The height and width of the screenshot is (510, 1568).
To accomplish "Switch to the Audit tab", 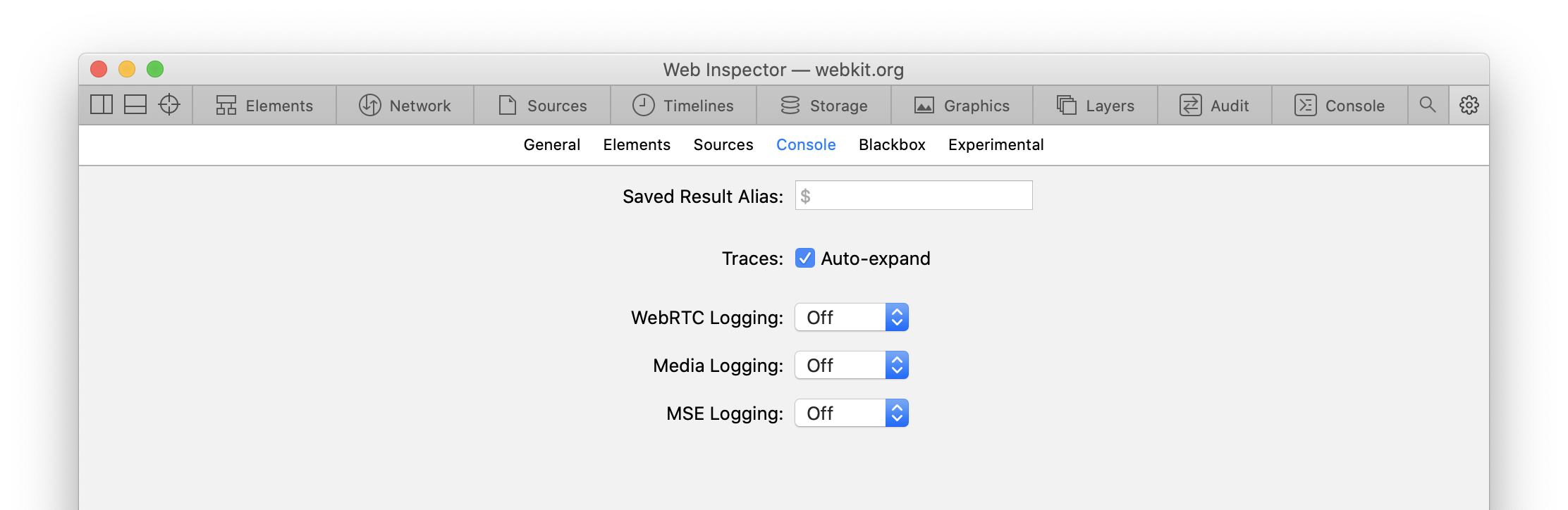I will pyautogui.click(x=1215, y=106).
